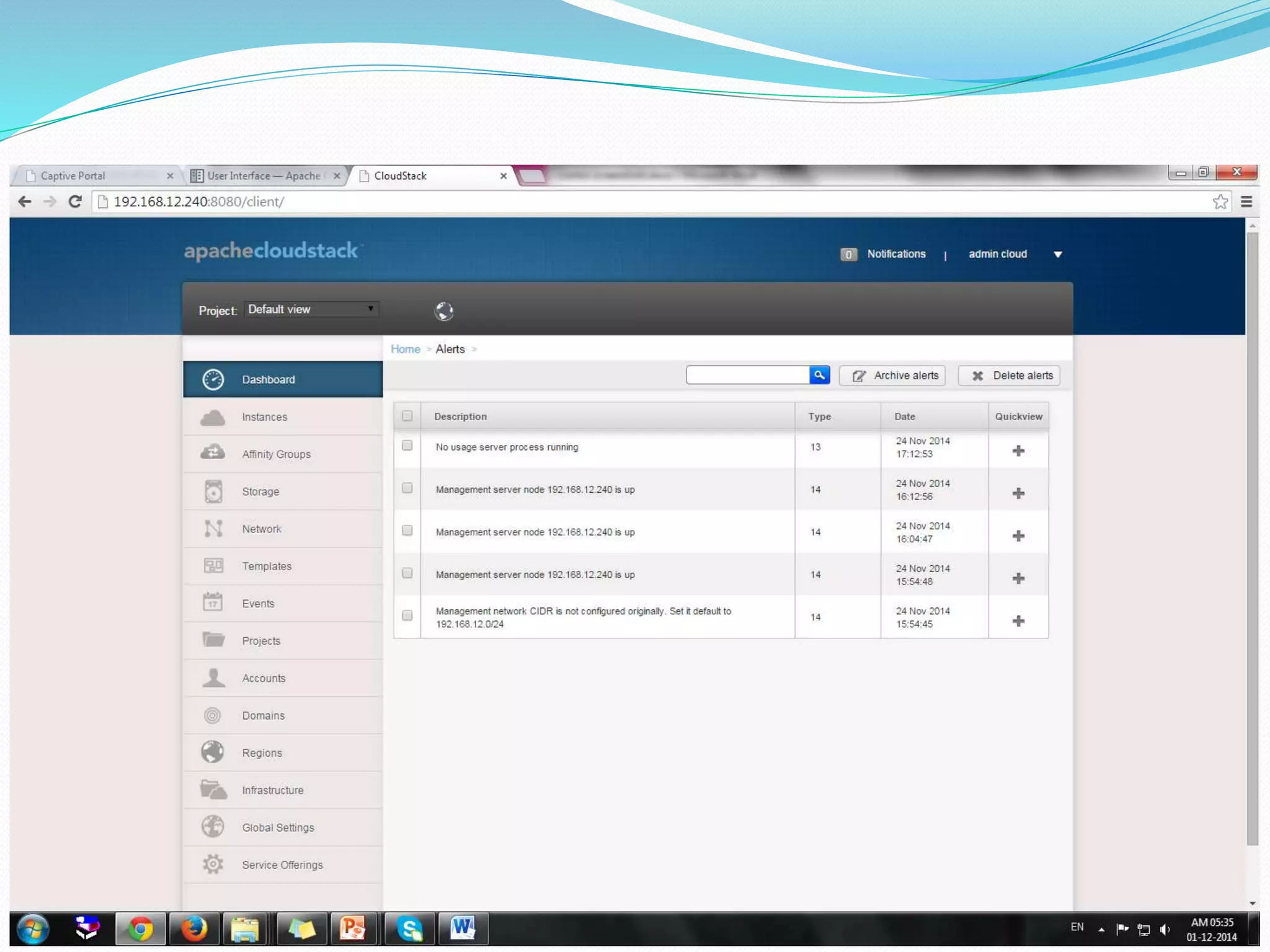Open Instances via its cloud icon

(x=213, y=417)
